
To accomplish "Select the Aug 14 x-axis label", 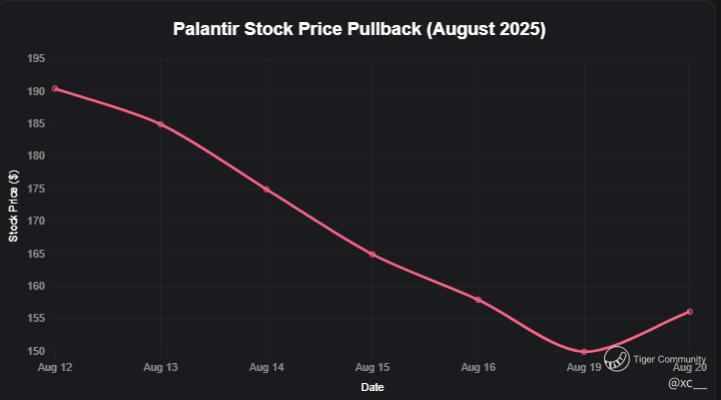I will 266,368.
